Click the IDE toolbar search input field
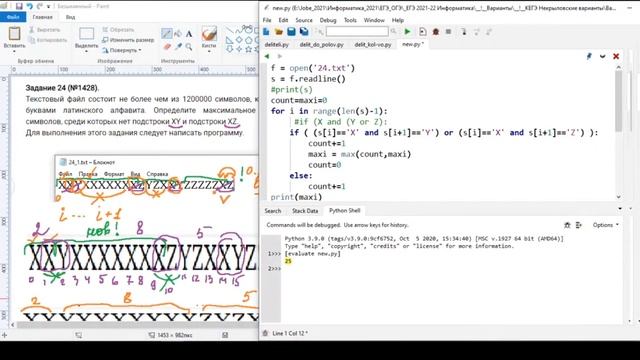 coord(357,31)
